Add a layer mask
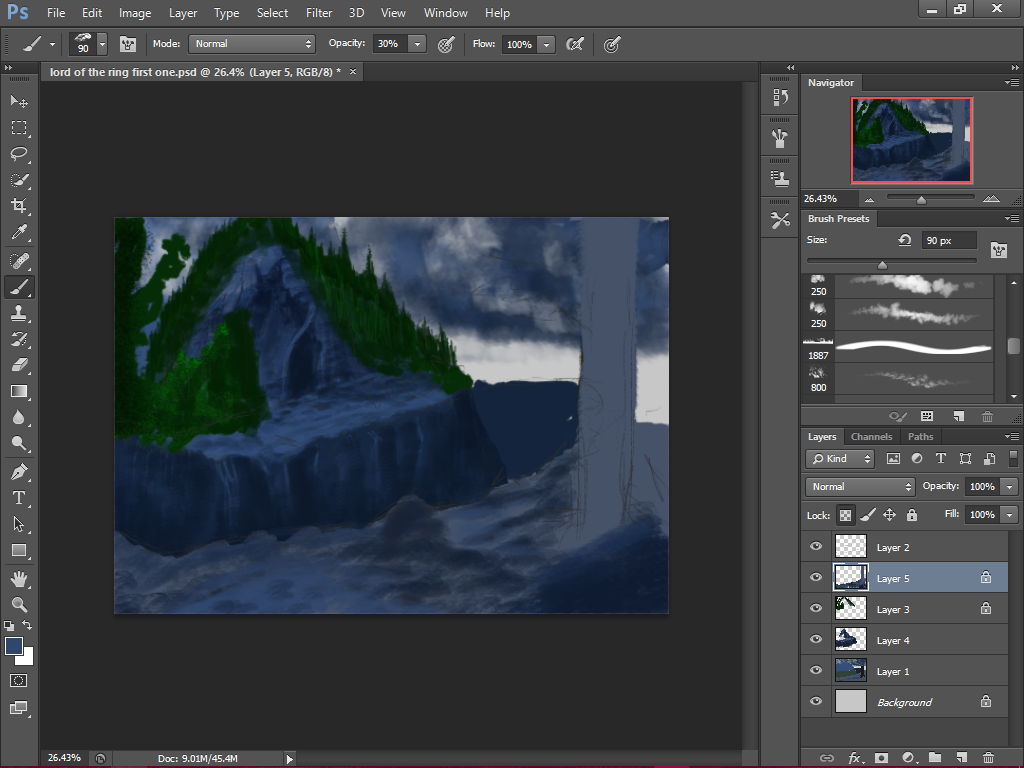The image size is (1024, 768). pyautogui.click(x=881, y=758)
